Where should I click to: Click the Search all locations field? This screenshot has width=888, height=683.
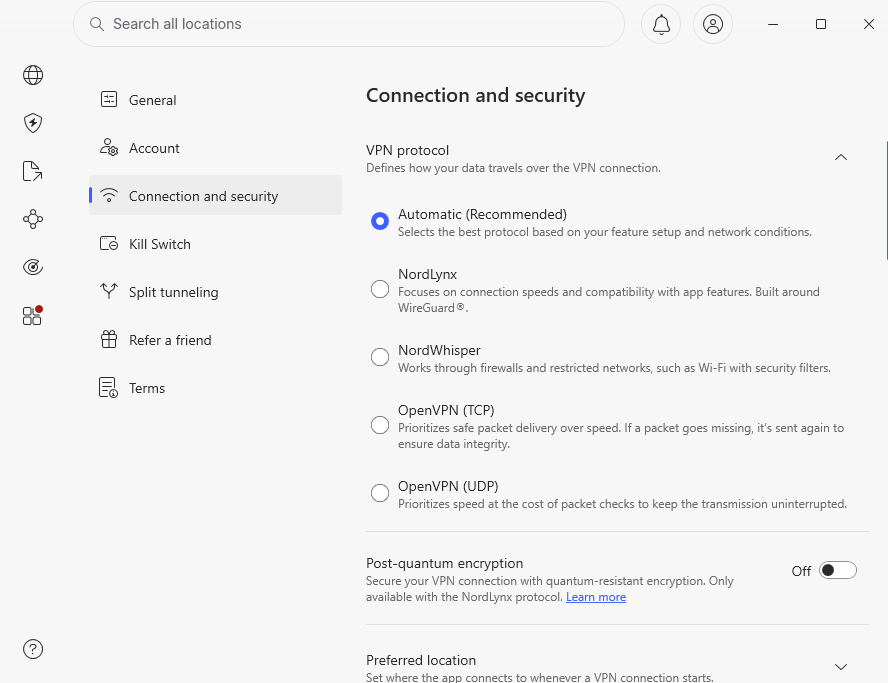[349, 24]
